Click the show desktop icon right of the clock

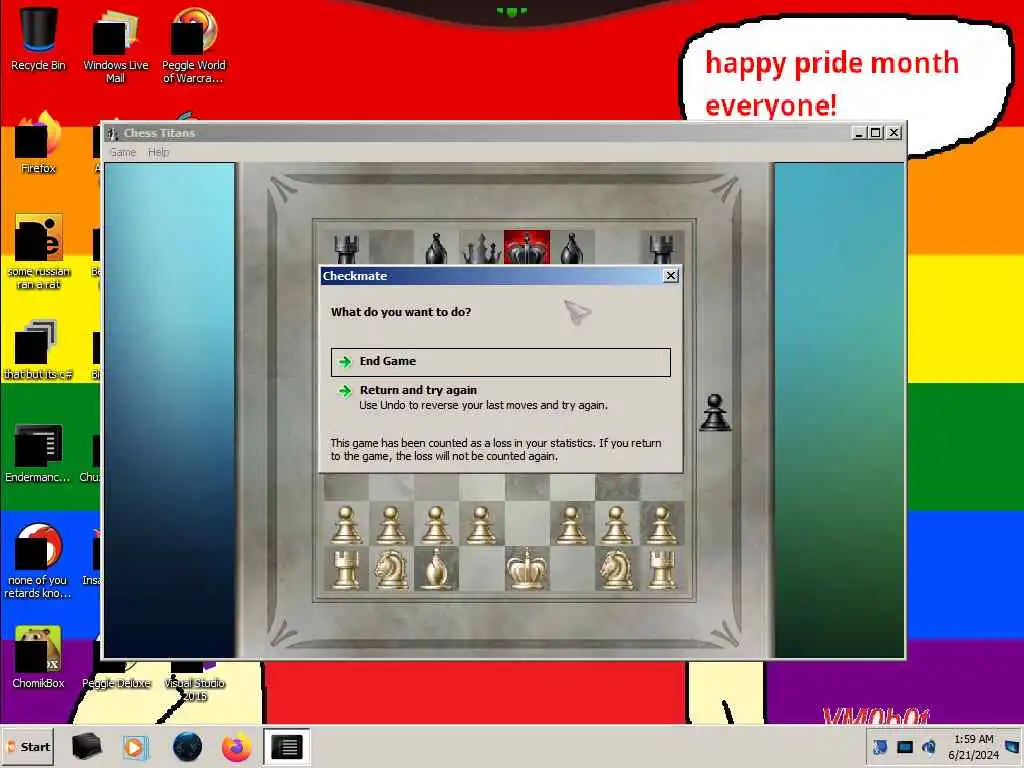1012,747
